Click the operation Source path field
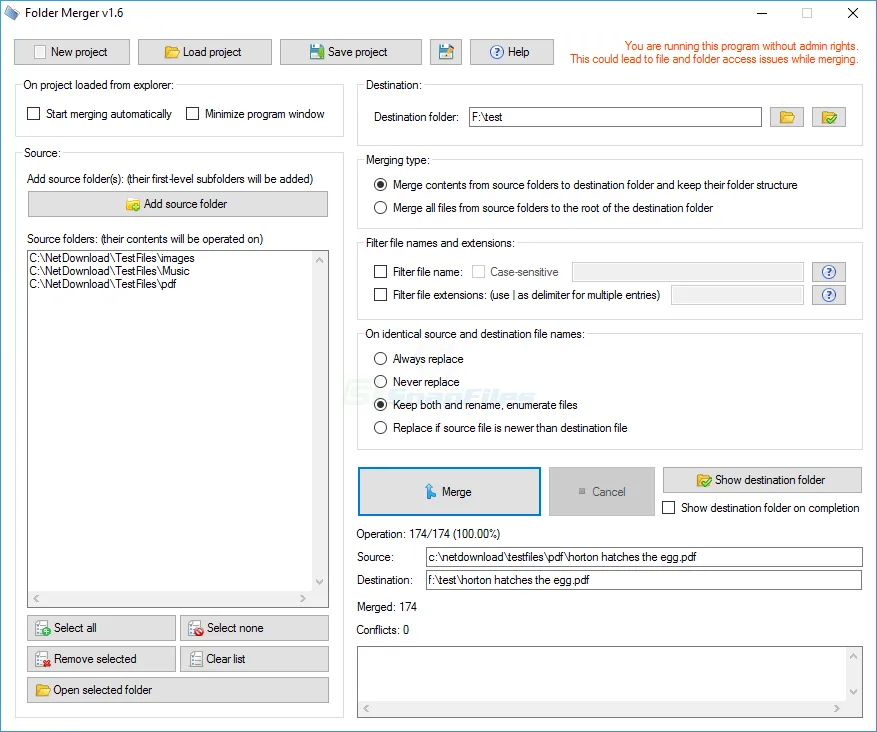Screen dimensions: 877x732 (644, 557)
